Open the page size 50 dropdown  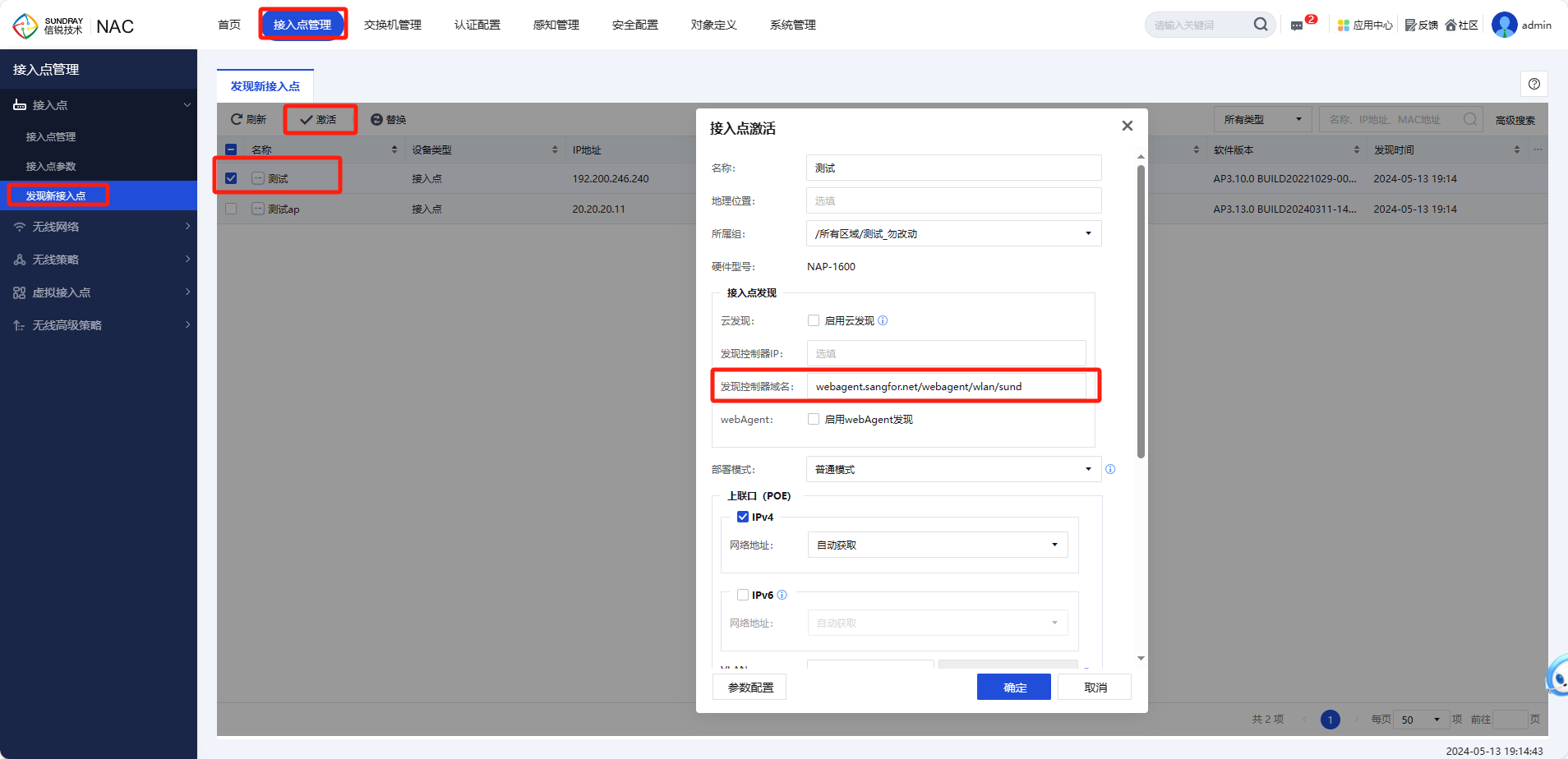[x=1421, y=720]
